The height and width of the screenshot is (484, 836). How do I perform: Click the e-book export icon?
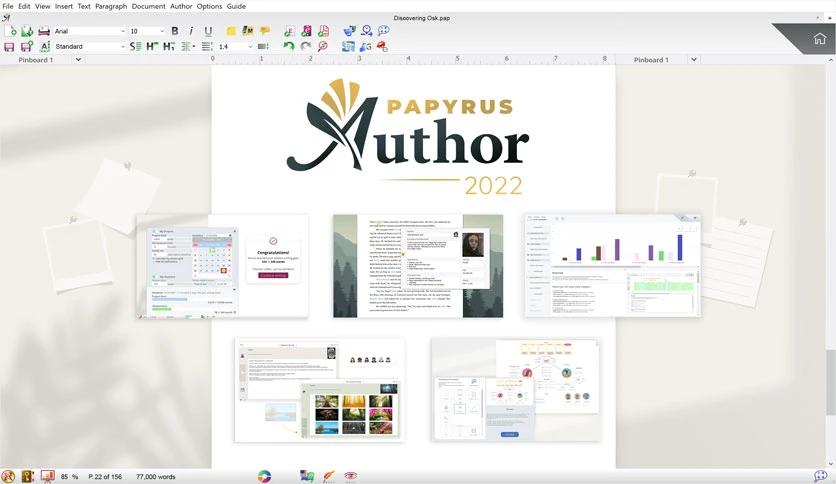306,31
